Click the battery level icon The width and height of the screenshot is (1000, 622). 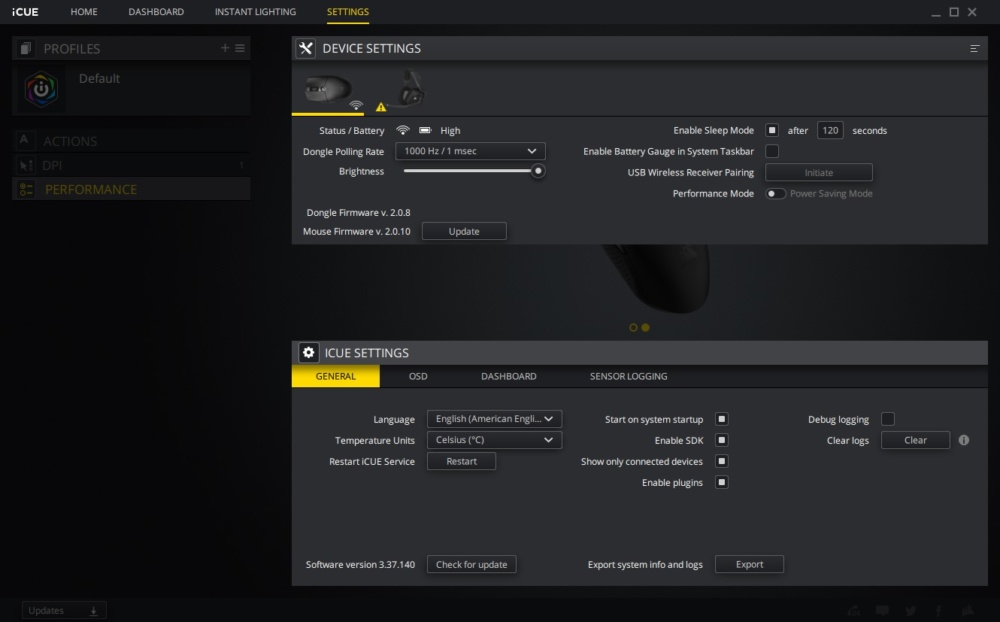click(x=425, y=130)
